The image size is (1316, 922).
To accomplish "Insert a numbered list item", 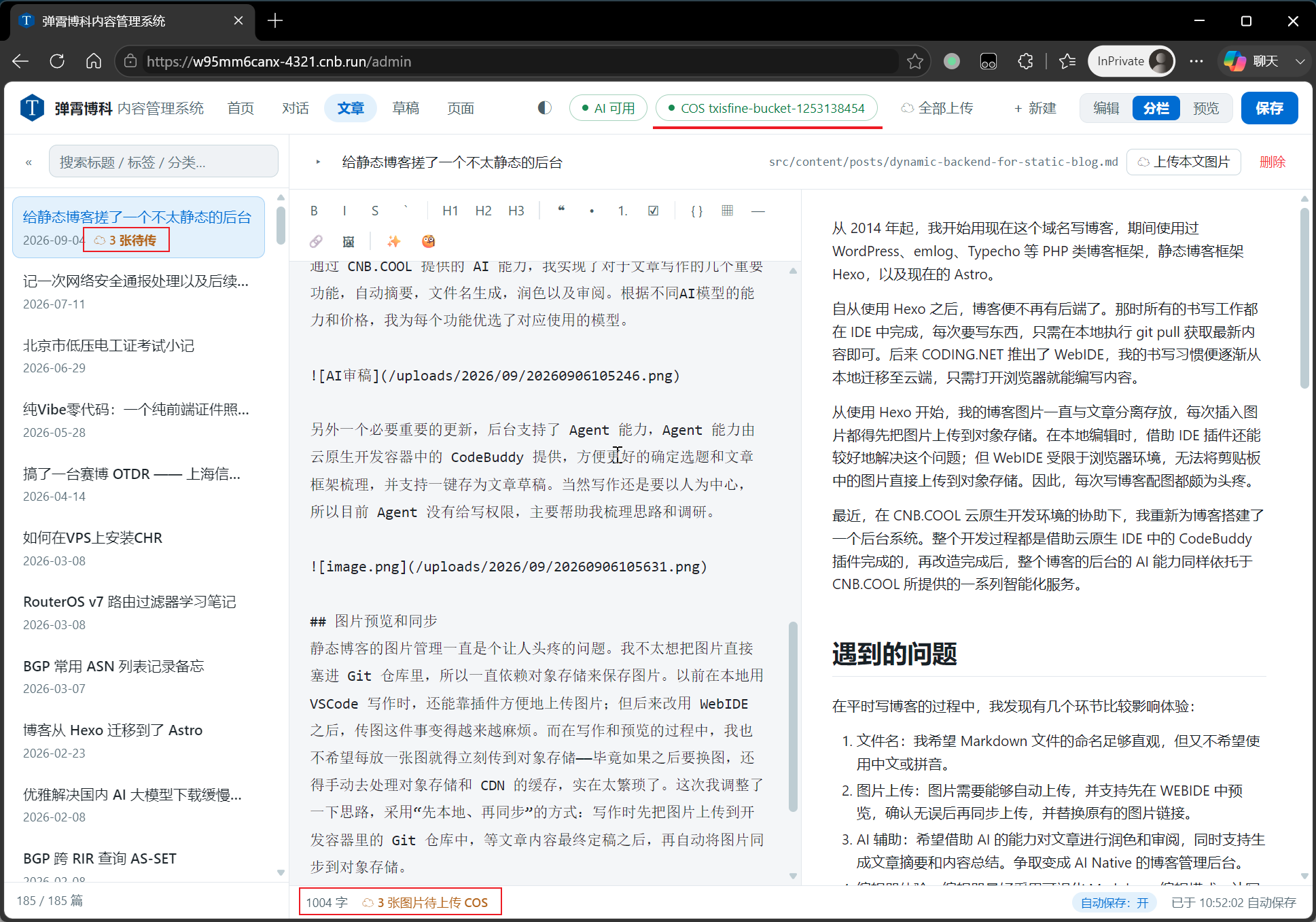I will pos(622,211).
